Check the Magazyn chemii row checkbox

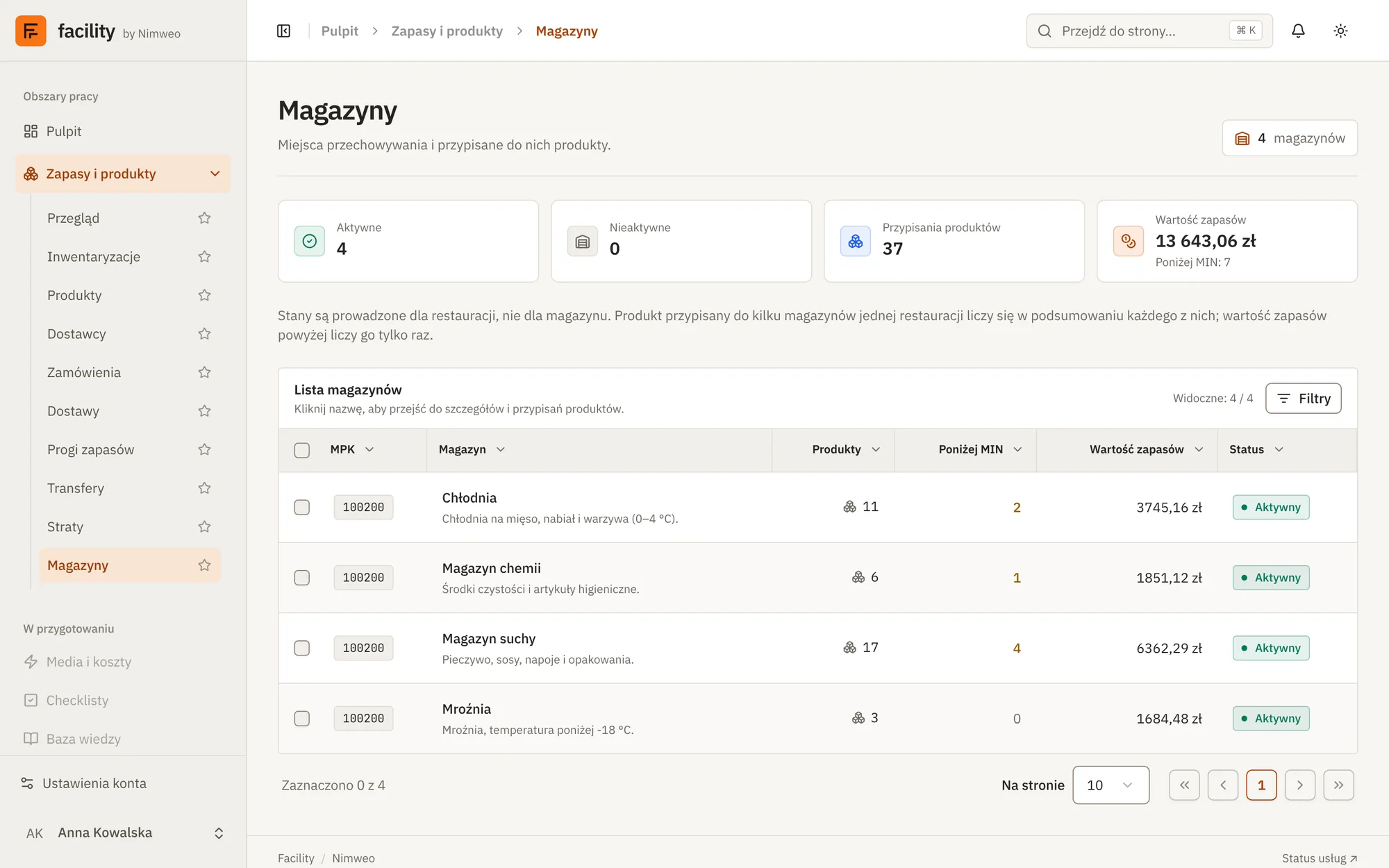click(x=301, y=578)
